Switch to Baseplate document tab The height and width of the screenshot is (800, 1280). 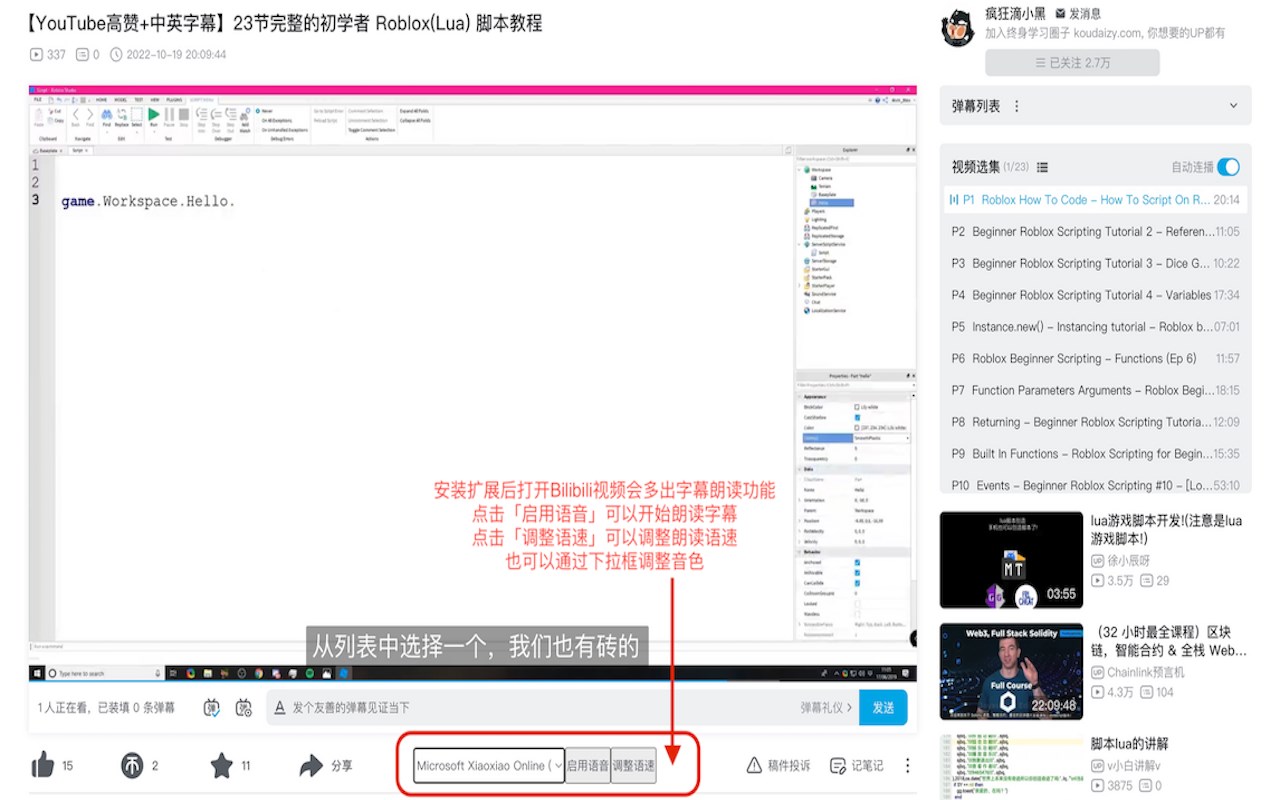[48, 150]
